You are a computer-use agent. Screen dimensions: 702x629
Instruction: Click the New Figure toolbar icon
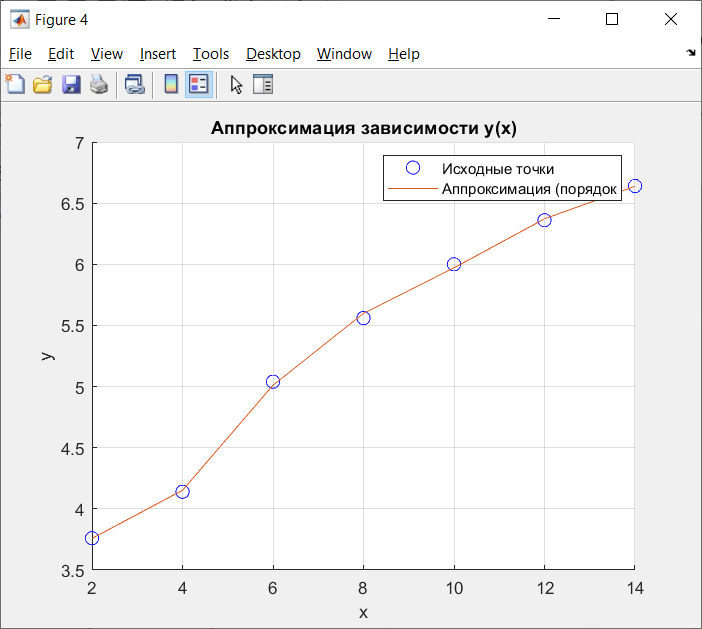coord(15,84)
